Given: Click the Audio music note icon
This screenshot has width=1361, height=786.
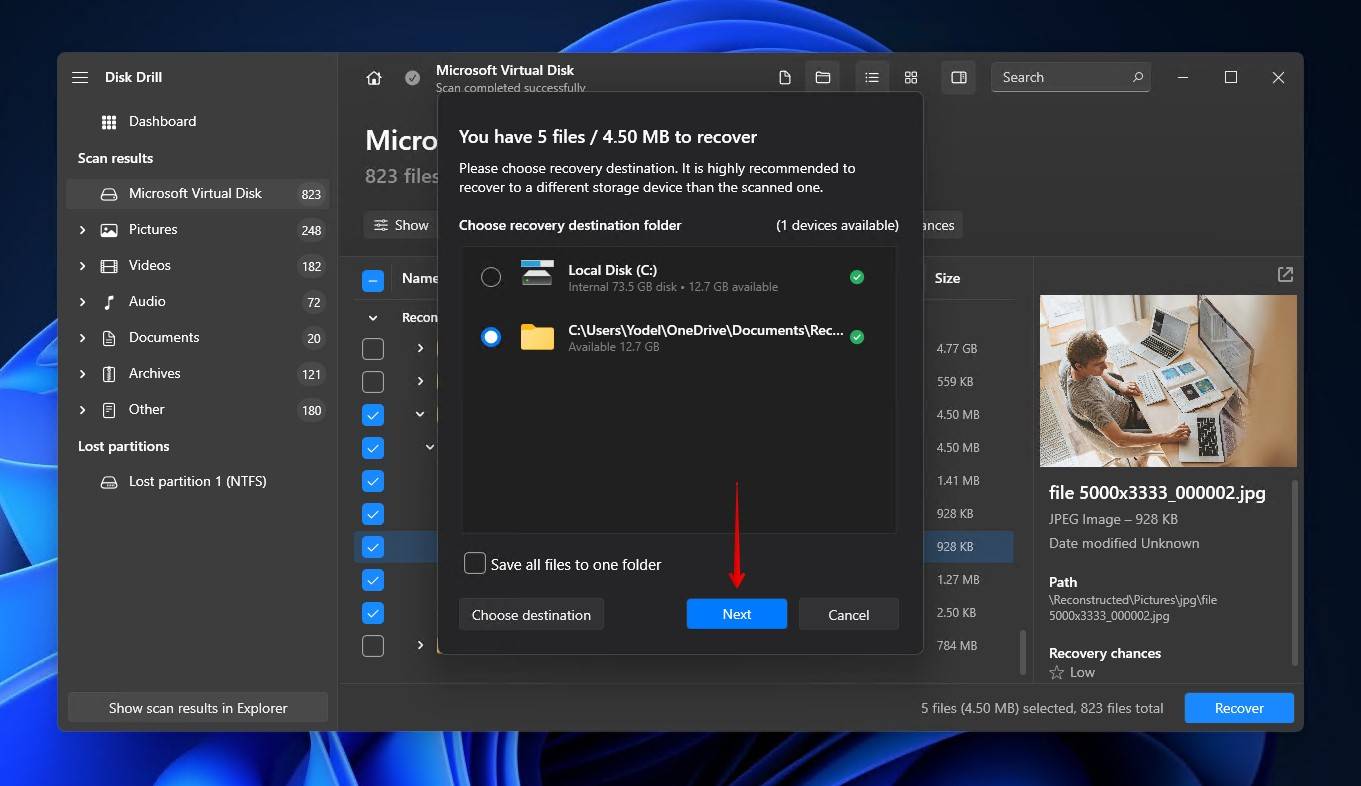Looking at the screenshot, I should pyautogui.click(x=109, y=302).
